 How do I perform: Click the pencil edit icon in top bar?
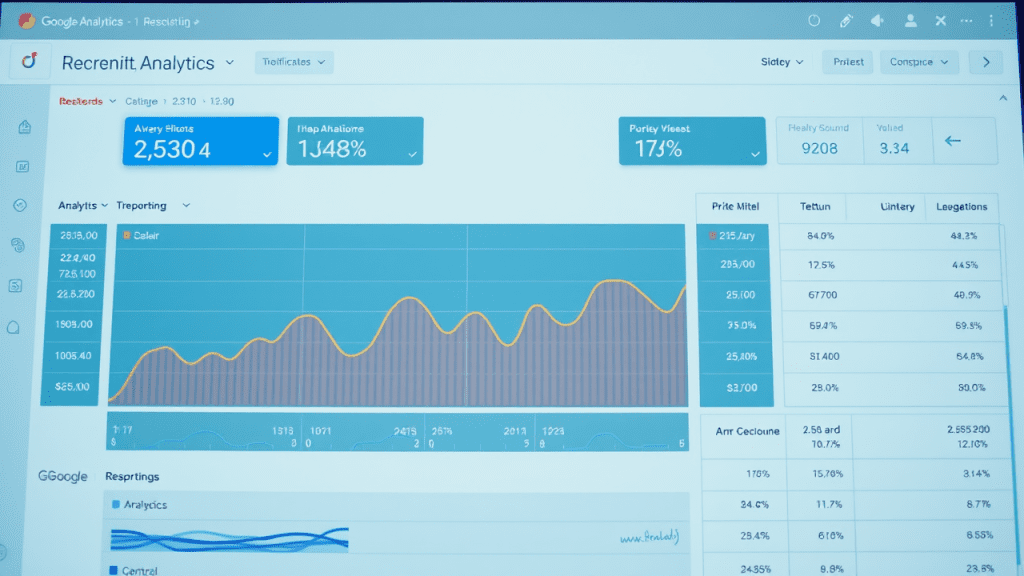click(x=846, y=20)
